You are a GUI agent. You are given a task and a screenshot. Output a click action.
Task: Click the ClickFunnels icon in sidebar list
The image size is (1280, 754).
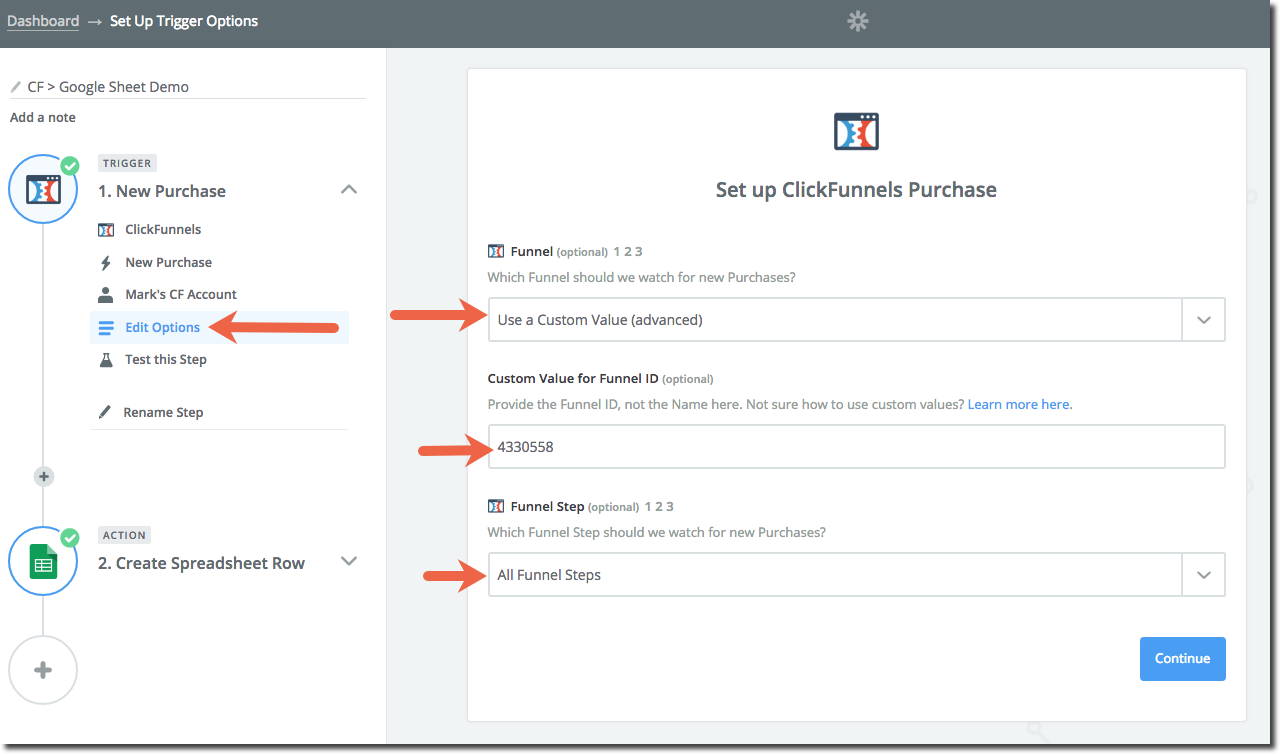click(x=106, y=230)
